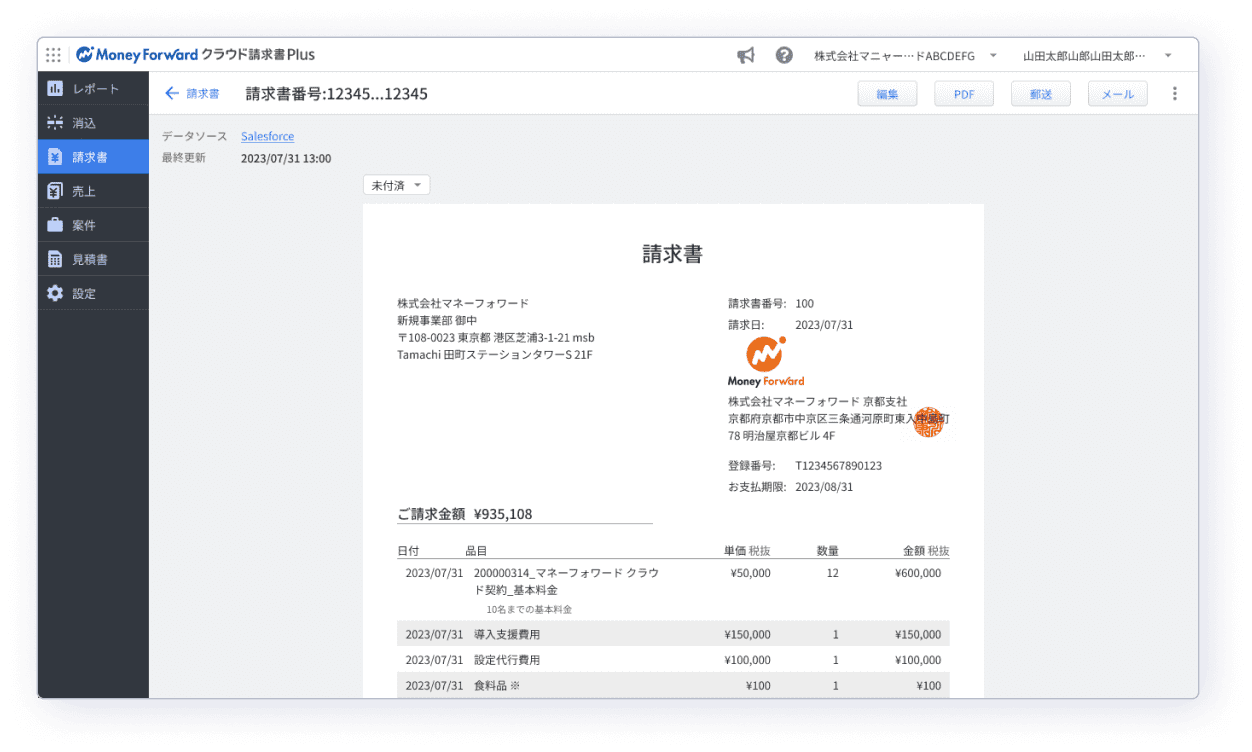Select the 見積書 (quotes) sidebar icon

pyautogui.click(x=92, y=258)
